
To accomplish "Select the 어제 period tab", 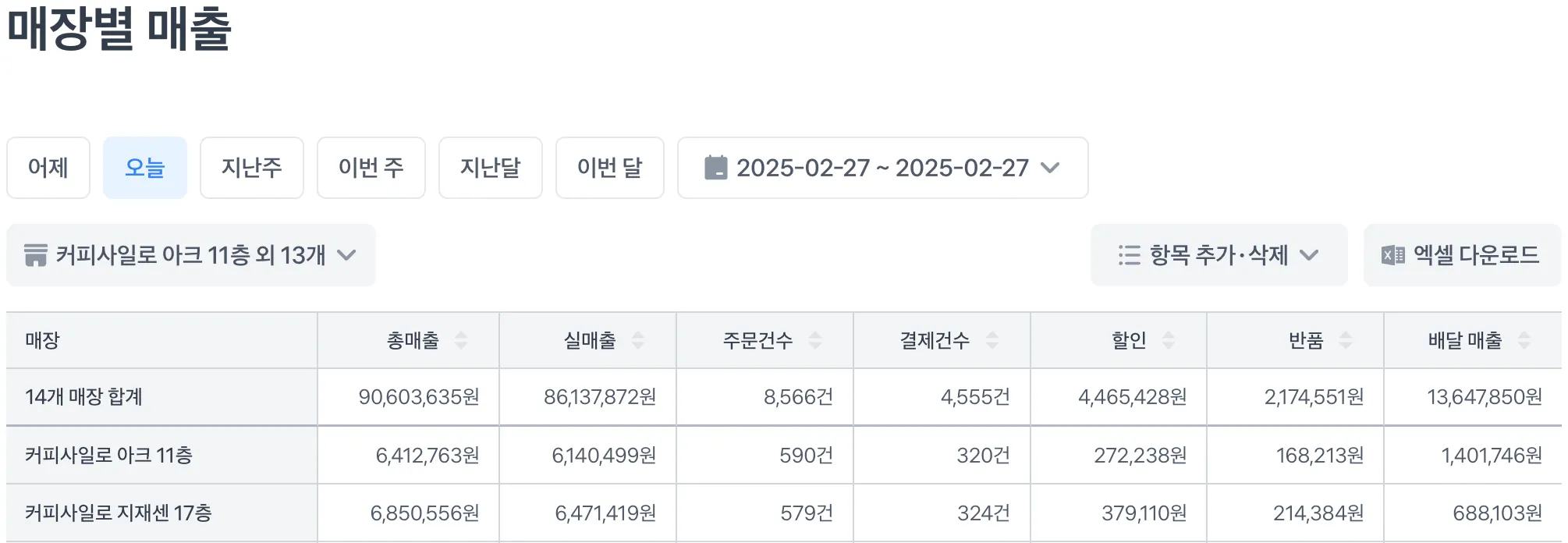I will point(48,168).
